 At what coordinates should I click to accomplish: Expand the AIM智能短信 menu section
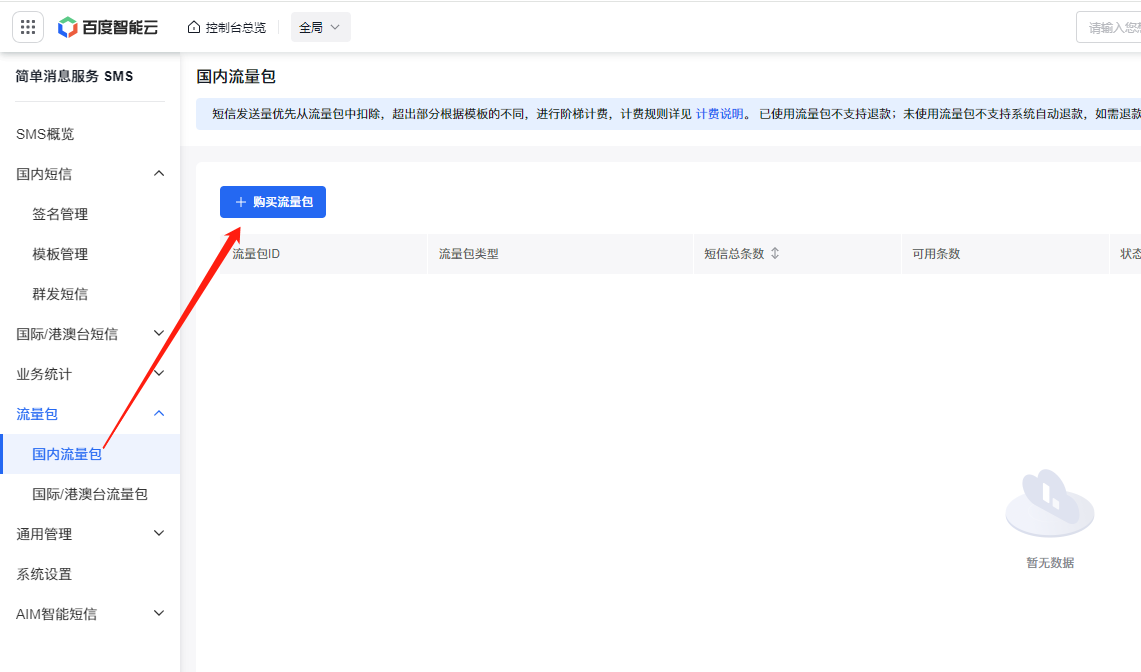pyautogui.click(x=158, y=614)
